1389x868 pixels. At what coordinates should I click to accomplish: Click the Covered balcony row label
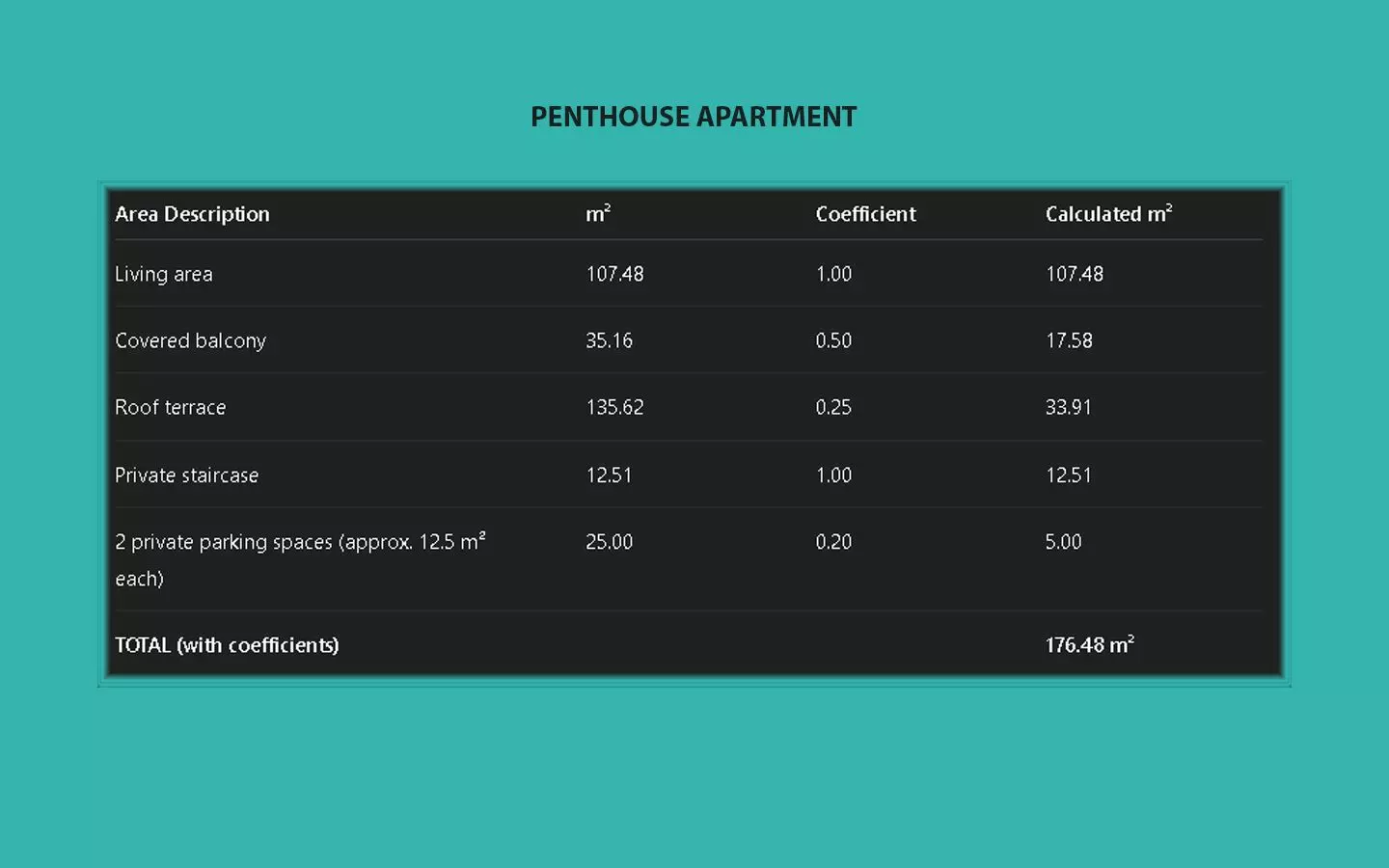[x=190, y=340]
